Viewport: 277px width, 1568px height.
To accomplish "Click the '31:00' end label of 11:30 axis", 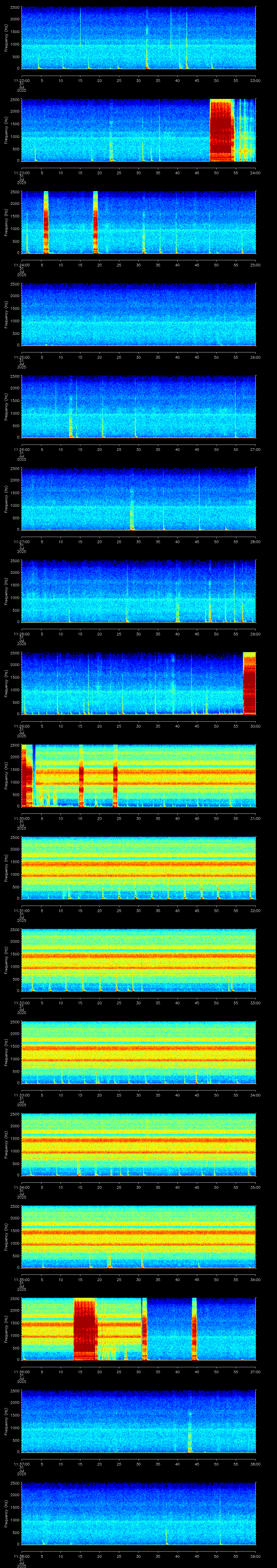I will pyautogui.click(x=255, y=818).
